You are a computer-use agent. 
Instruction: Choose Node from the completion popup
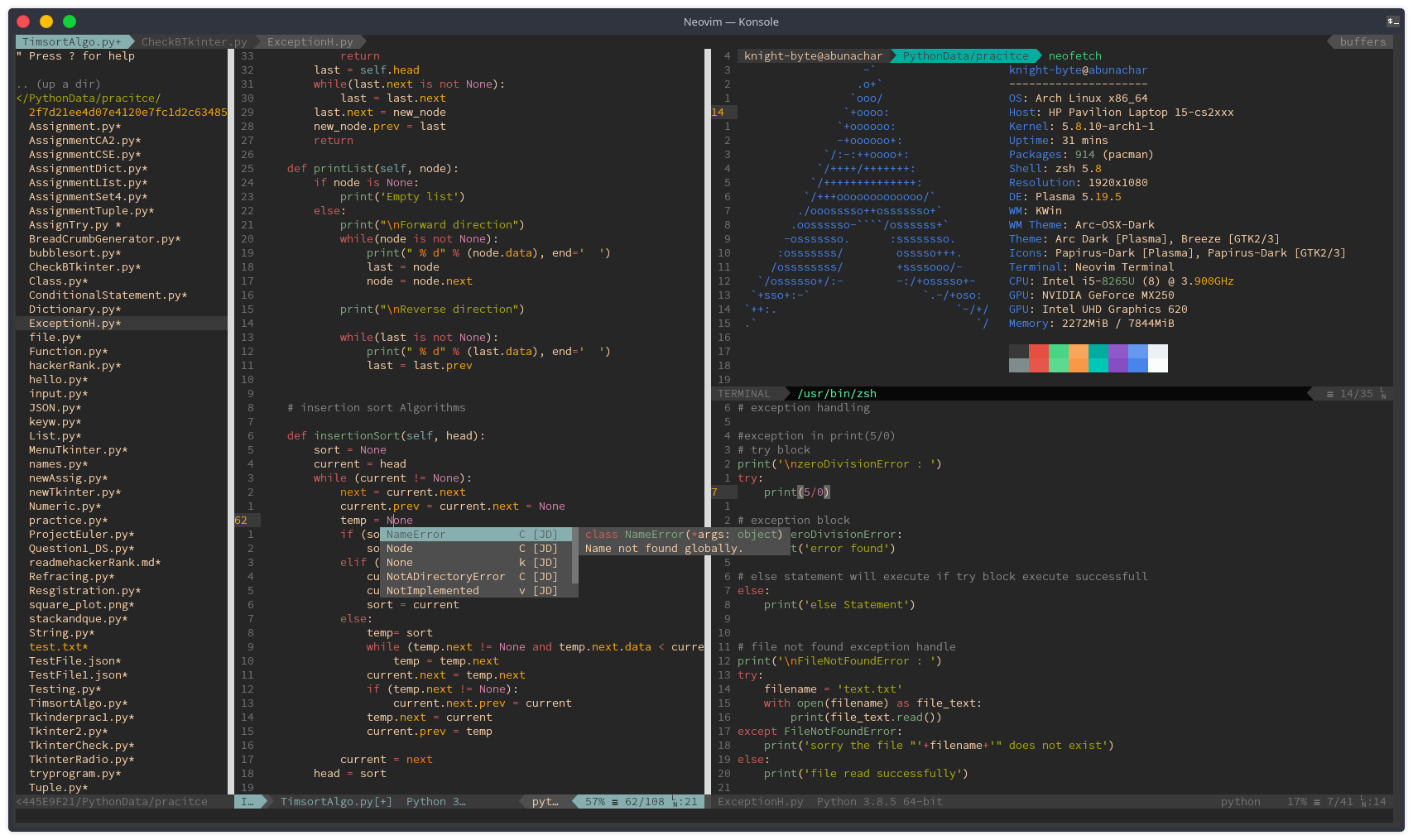tap(476, 548)
